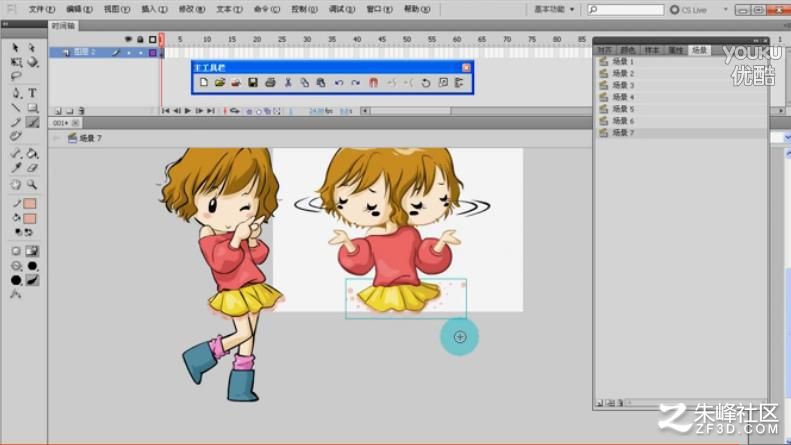Toggle show/hide all layers eye icon

pyautogui.click(x=128, y=39)
